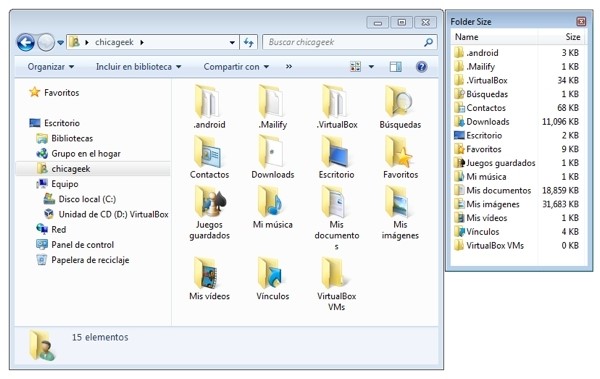Click the 31,683 KB size value
The image size is (600, 379).
tap(561, 204)
